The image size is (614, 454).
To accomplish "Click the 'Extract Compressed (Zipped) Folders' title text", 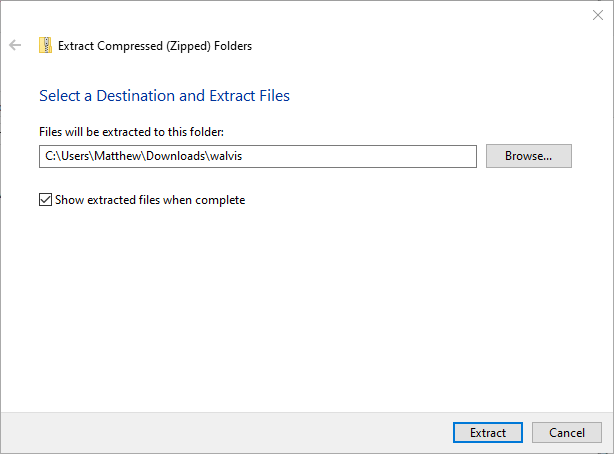I will pyautogui.click(x=155, y=45).
